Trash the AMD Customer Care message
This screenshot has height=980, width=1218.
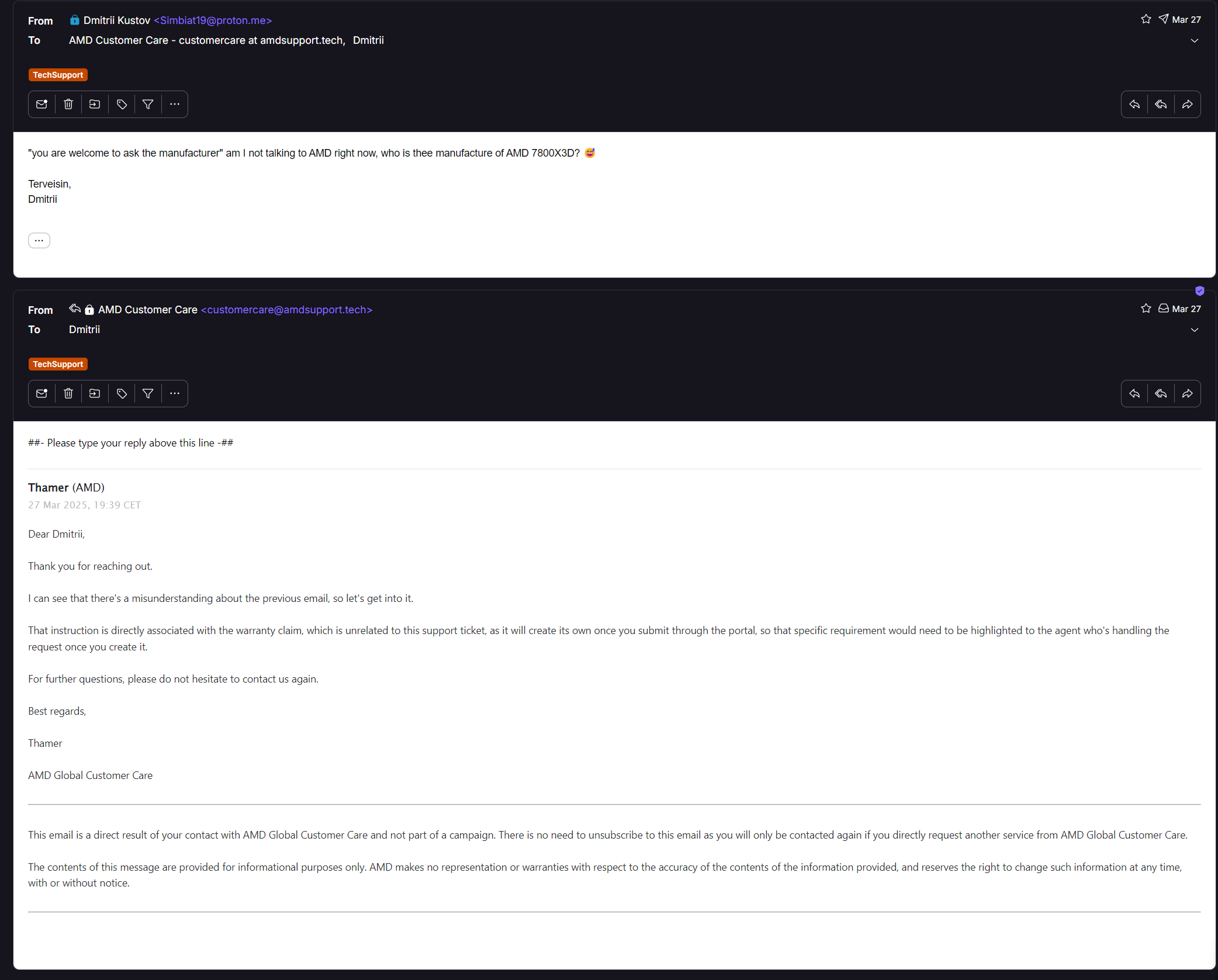(x=68, y=394)
